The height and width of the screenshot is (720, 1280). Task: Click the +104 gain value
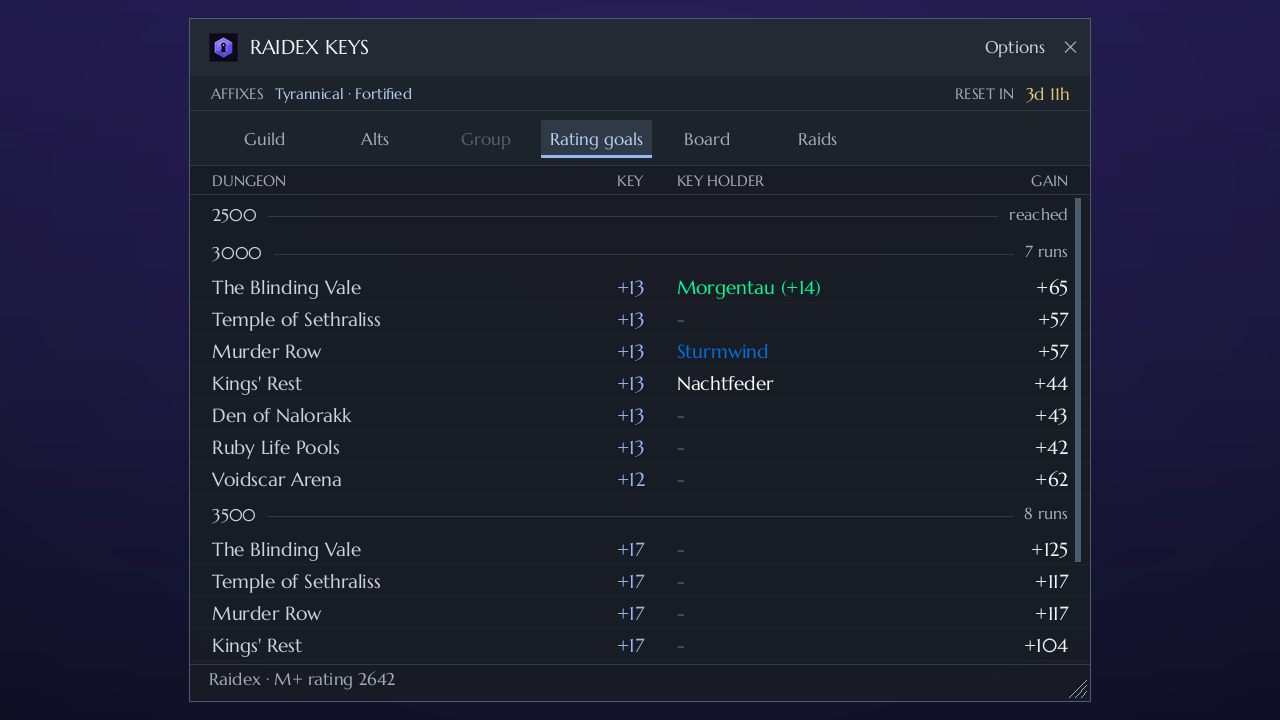[1046, 646]
